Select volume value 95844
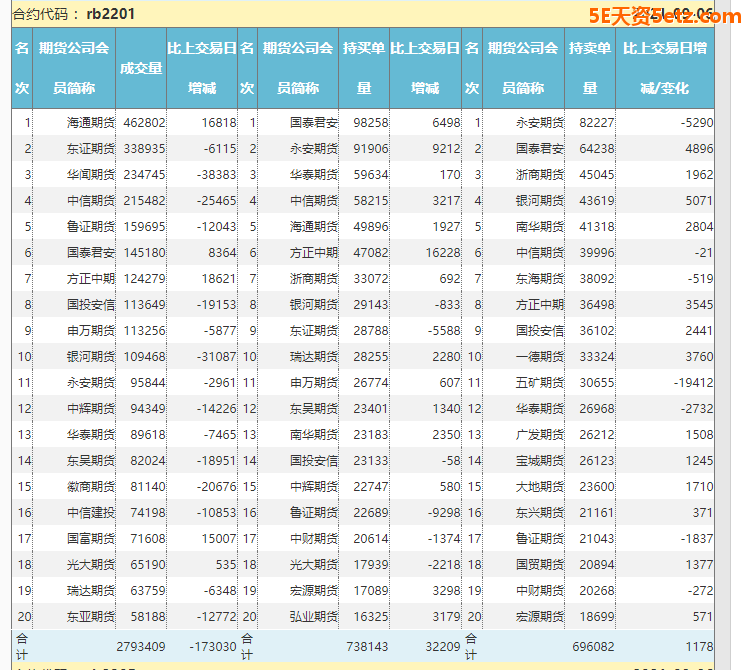The width and height of the screenshot is (743, 670). point(148,383)
